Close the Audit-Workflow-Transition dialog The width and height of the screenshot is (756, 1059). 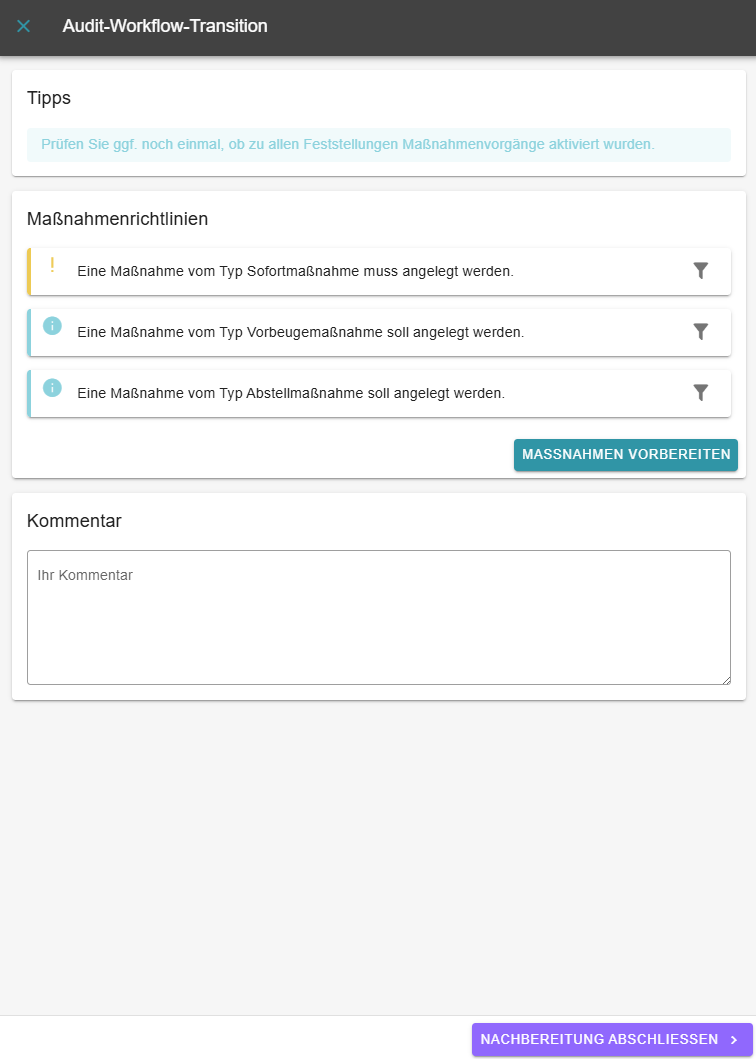[24, 26]
